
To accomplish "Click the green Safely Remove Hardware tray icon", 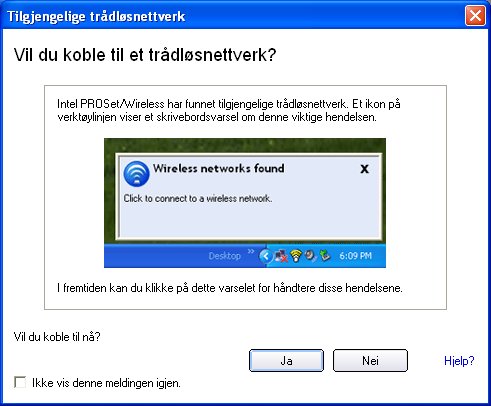I will (325, 256).
